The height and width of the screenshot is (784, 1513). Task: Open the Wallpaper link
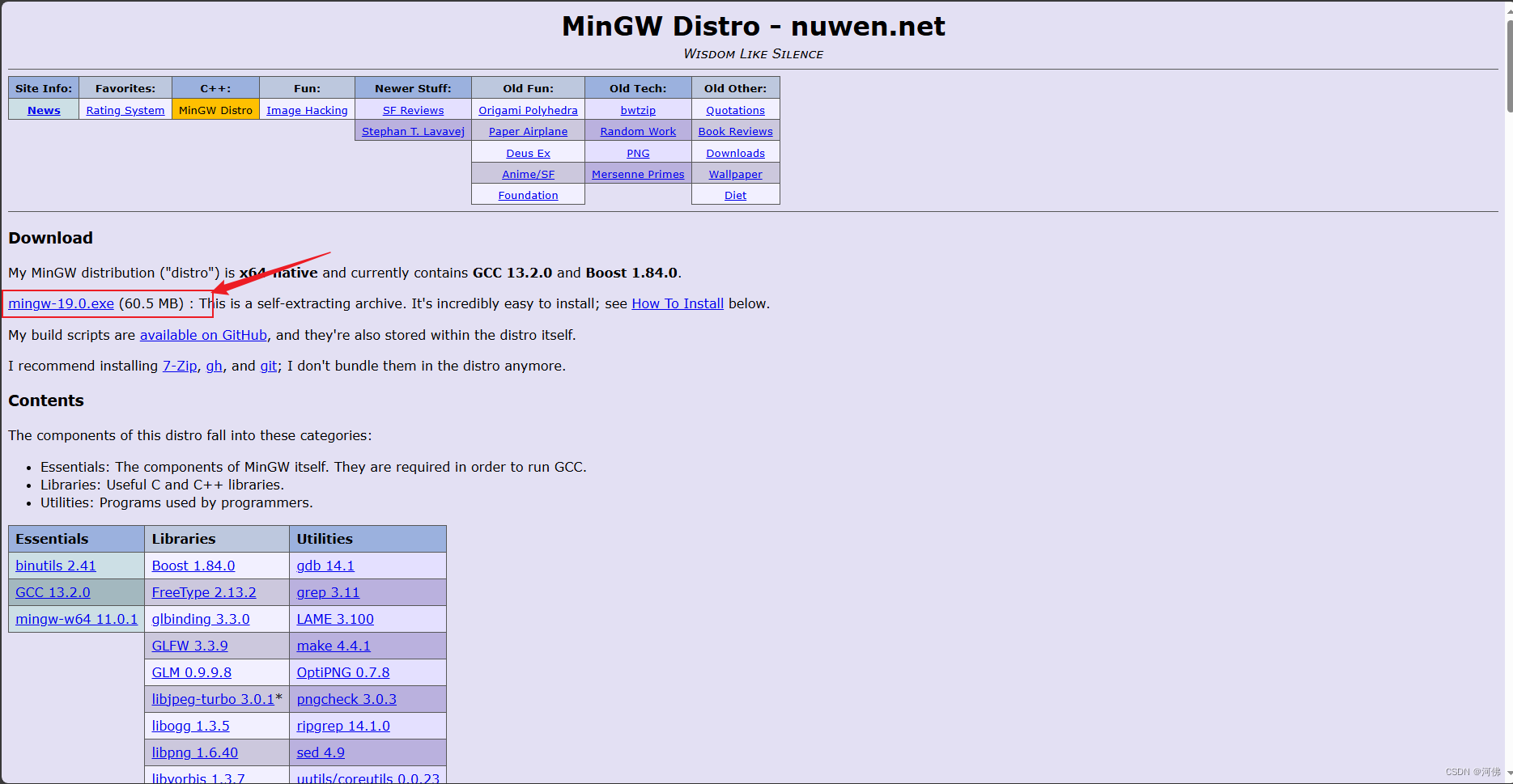[x=735, y=174]
